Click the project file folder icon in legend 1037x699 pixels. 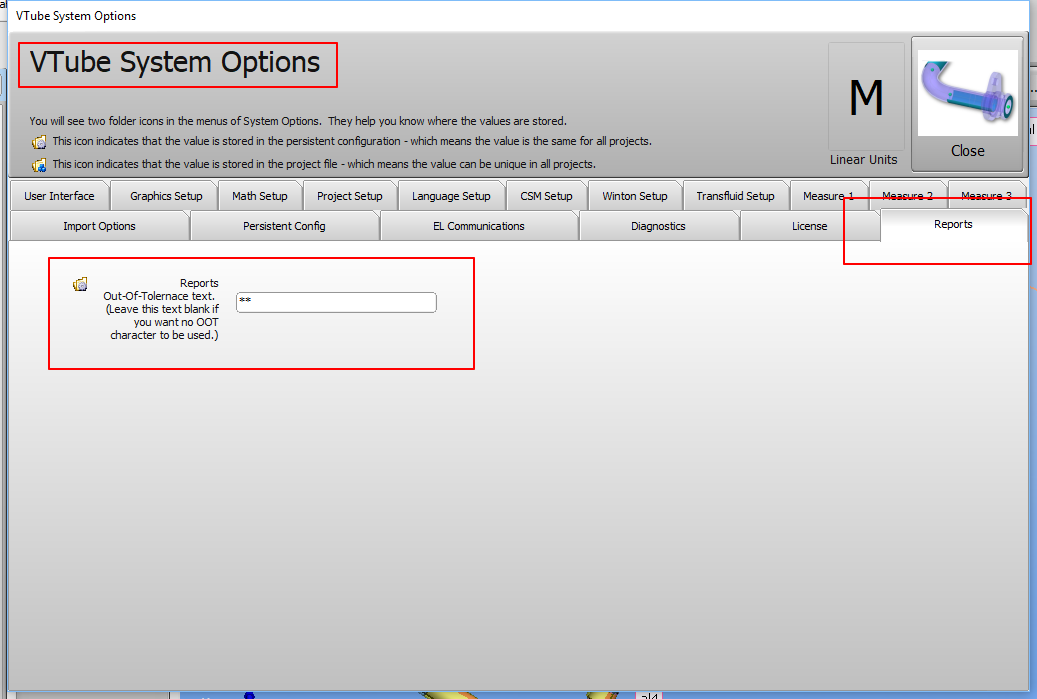(39, 165)
